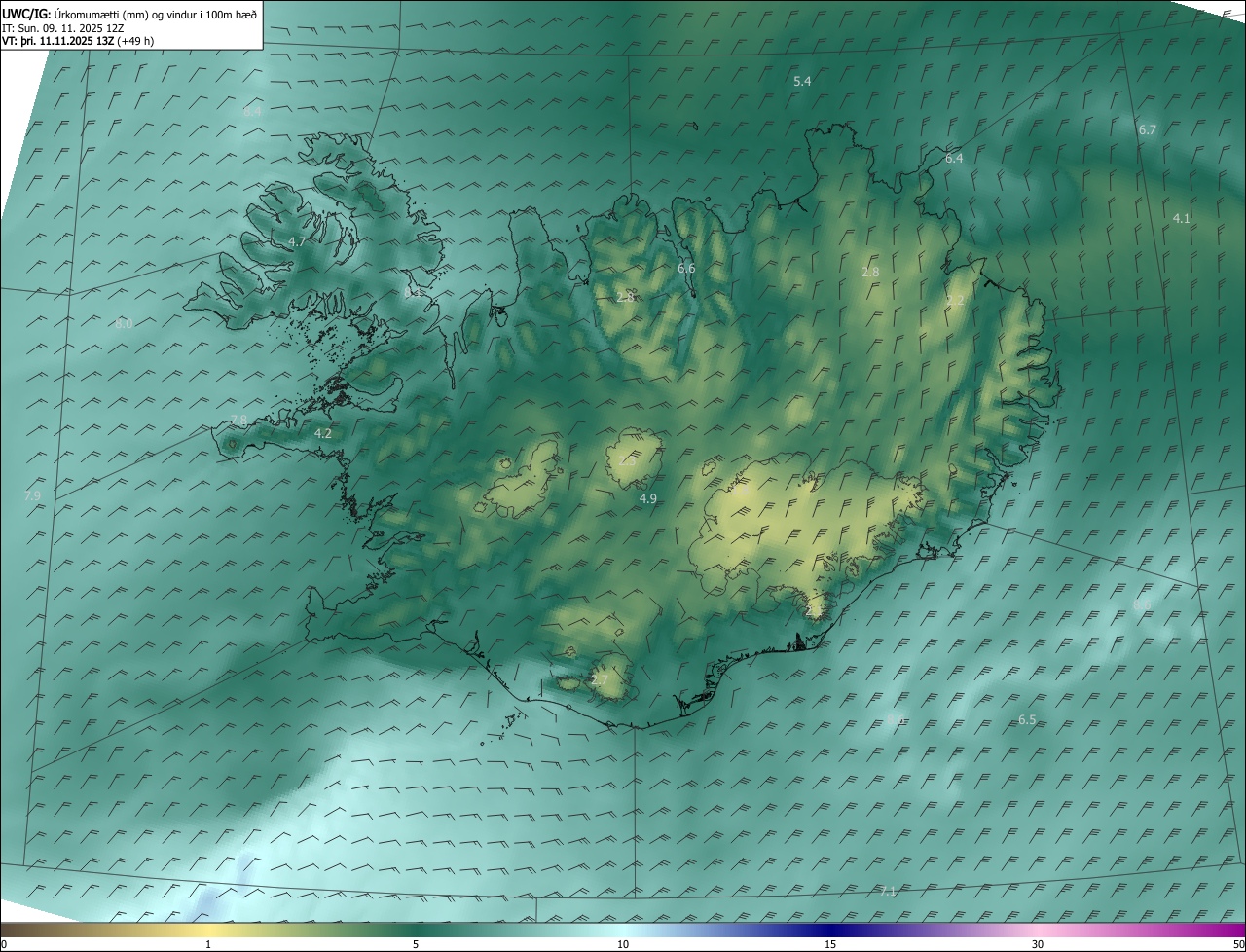Click the '10' tick label on the color scale
Screen dimensions: 1246x952
(623, 944)
